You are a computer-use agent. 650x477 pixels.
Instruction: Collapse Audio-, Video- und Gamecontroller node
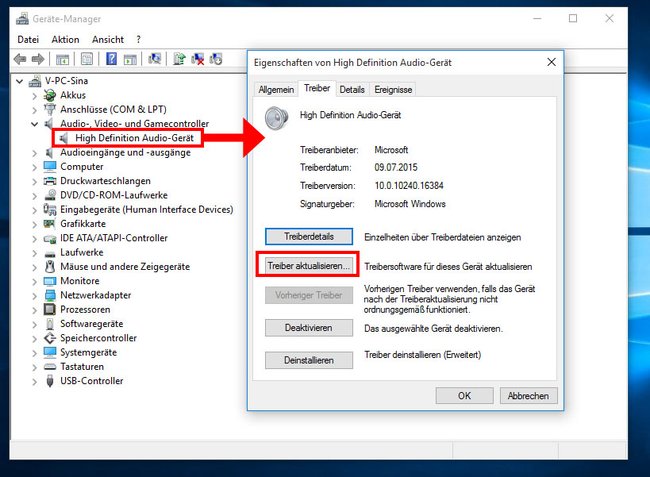[x=34, y=124]
